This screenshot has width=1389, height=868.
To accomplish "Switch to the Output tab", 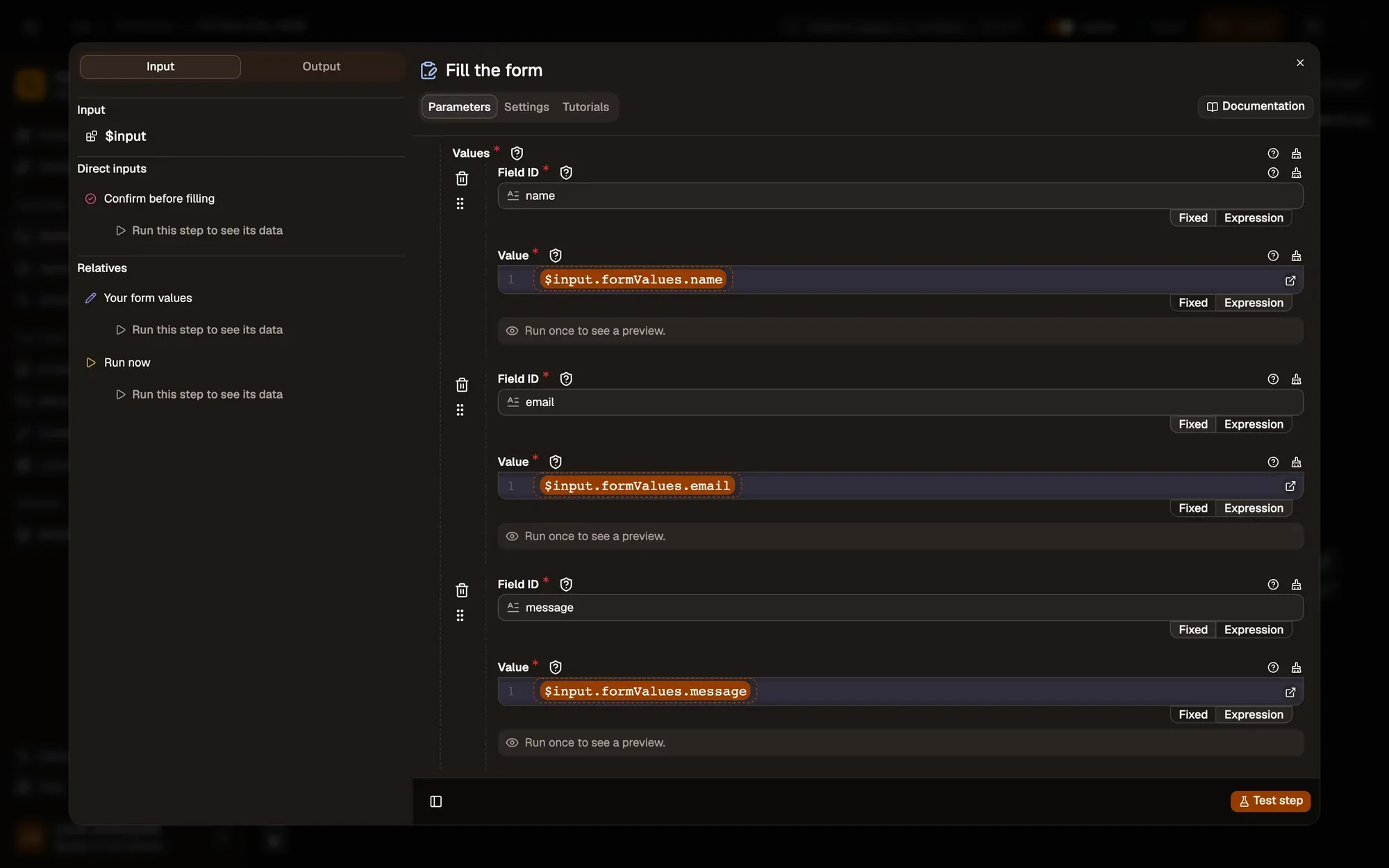I will click(321, 67).
